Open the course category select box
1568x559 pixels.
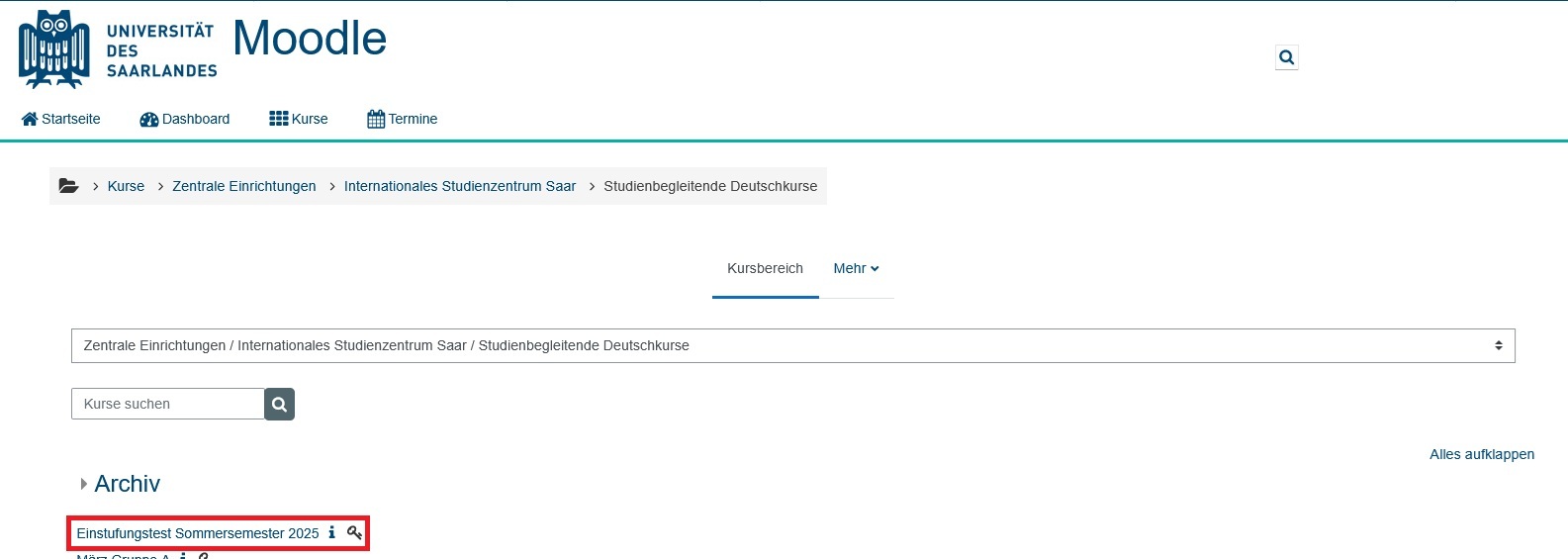tap(792, 345)
